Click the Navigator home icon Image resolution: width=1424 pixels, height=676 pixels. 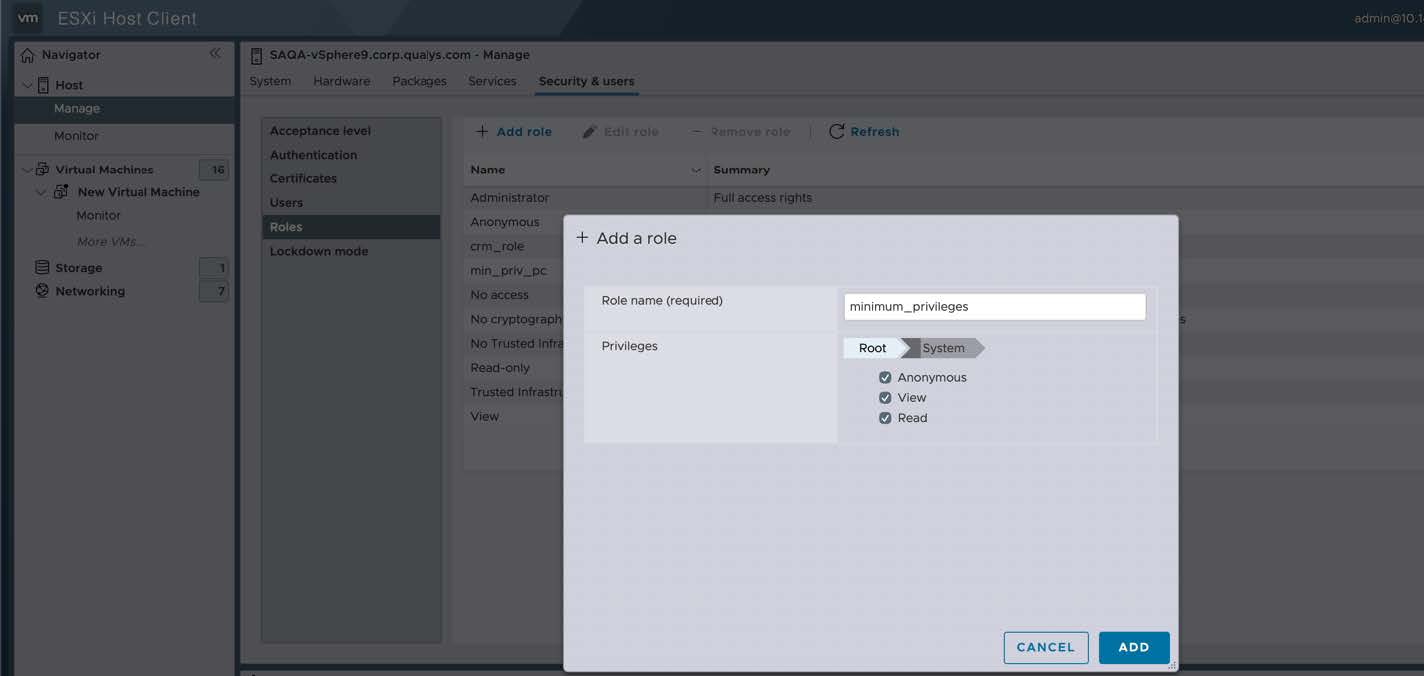tap(28, 55)
